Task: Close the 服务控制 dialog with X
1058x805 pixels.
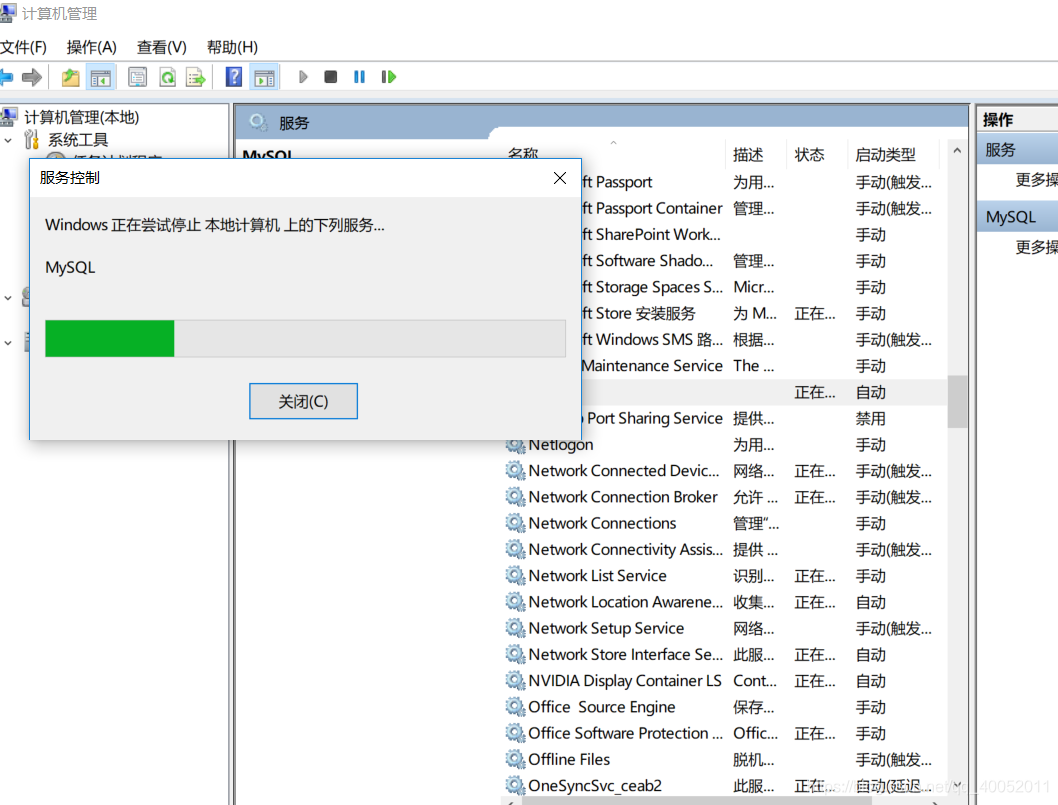Action: (x=559, y=177)
